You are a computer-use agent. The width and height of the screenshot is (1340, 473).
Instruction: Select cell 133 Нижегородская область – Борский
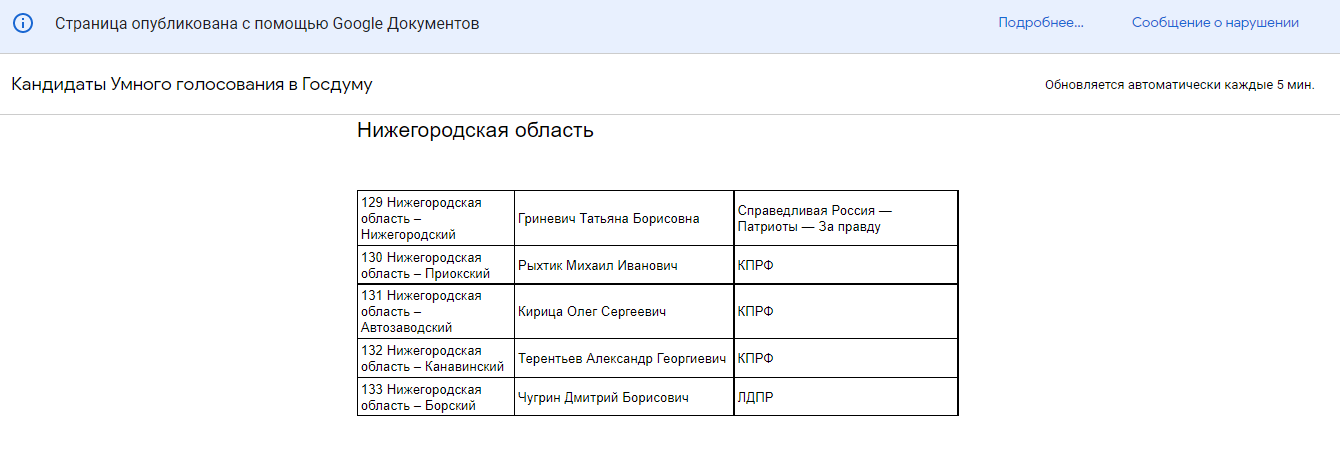coord(436,397)
